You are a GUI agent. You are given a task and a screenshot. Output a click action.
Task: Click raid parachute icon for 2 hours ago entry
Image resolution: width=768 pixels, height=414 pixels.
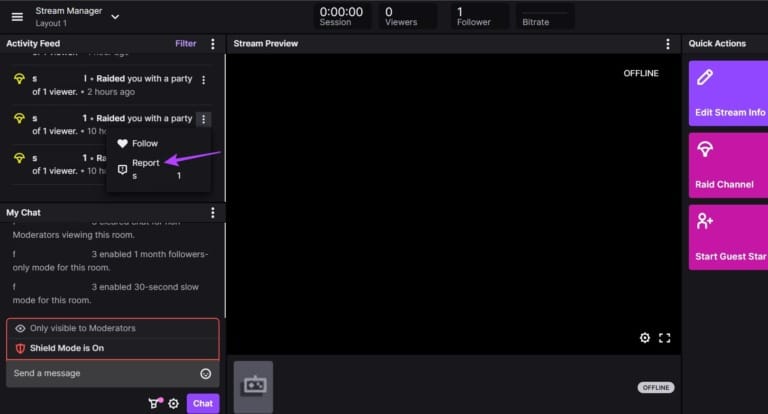click(19, 79)
